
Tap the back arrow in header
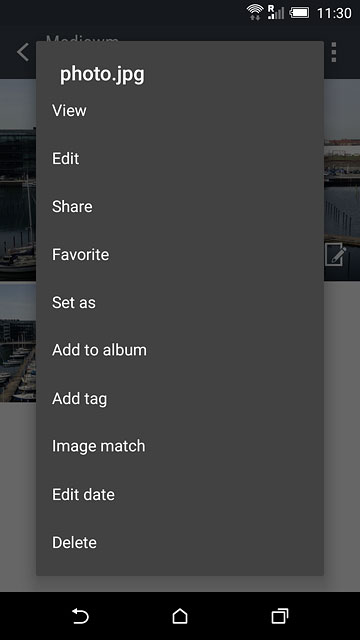point(23,52)
